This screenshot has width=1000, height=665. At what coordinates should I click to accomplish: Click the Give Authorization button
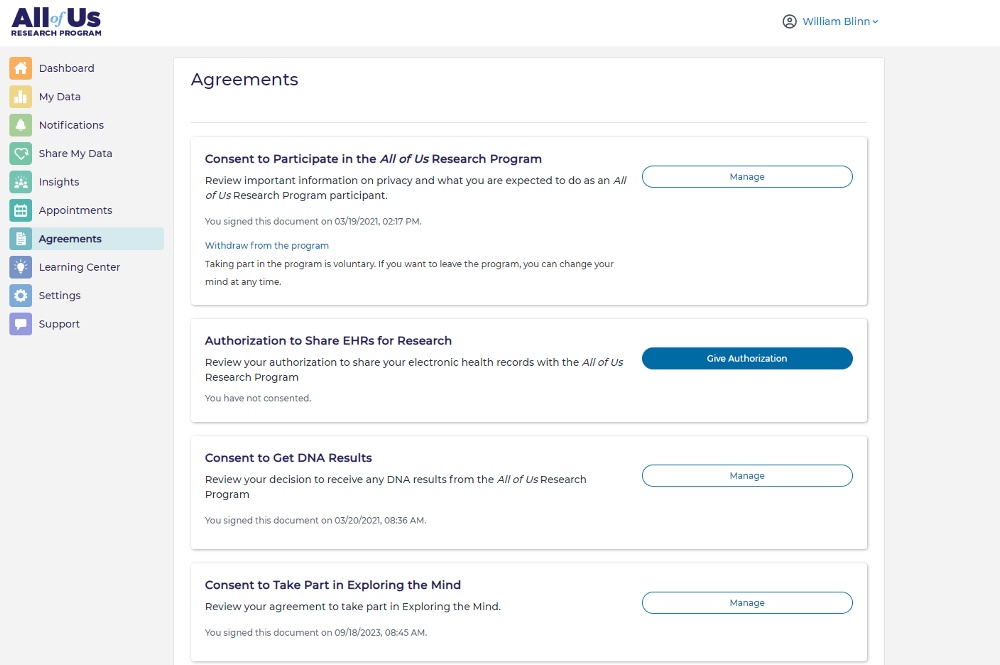coord(747,358)
